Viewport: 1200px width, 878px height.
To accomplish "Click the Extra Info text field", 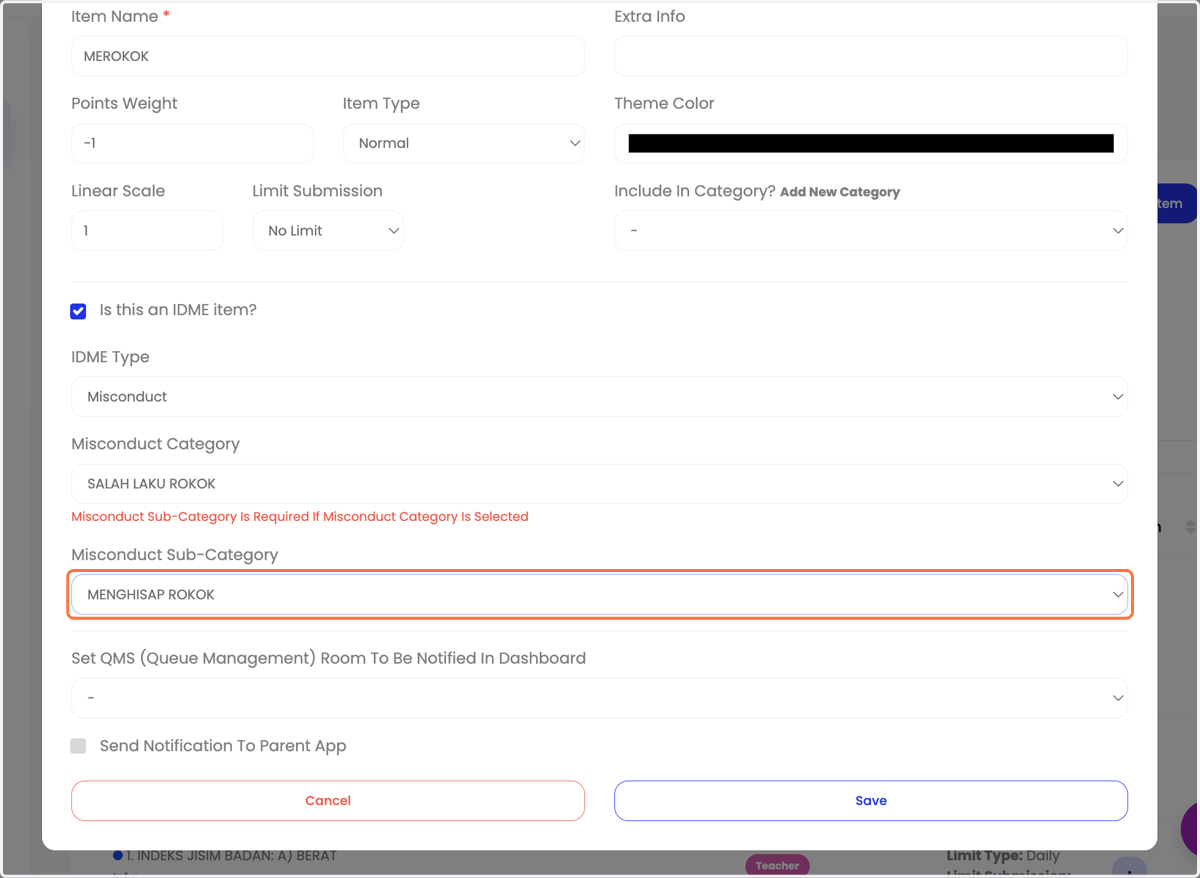I will tap(871, 56).
